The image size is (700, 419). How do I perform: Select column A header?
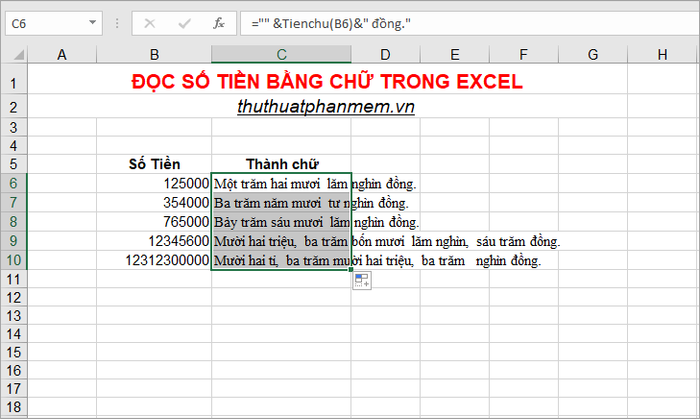click(62, 54)
